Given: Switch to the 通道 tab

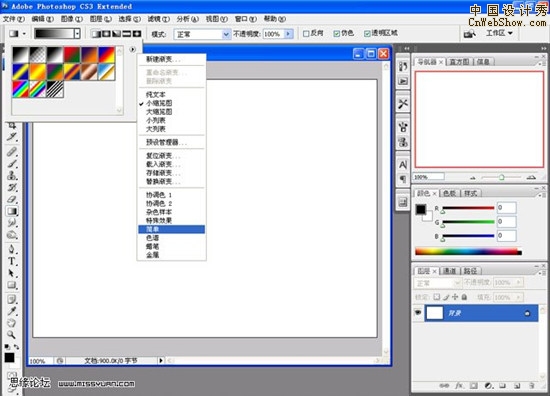Looking at the screenshot, I should pos(449,271).
